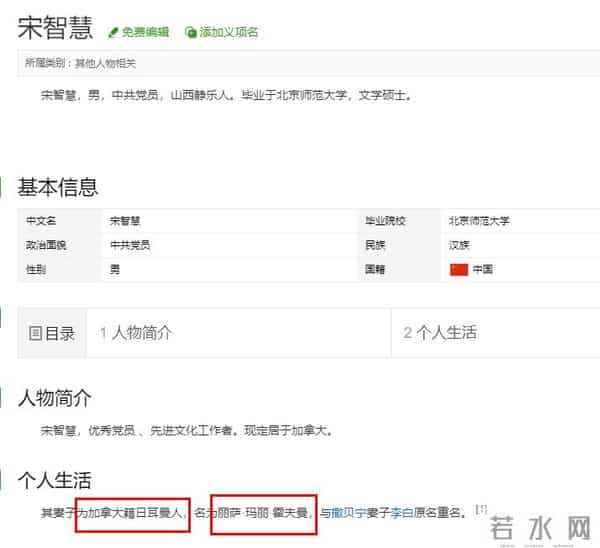Click the sentence 现定居于加拿大
Viewport: 600px width, 548px height.
[x=287, y=431]
